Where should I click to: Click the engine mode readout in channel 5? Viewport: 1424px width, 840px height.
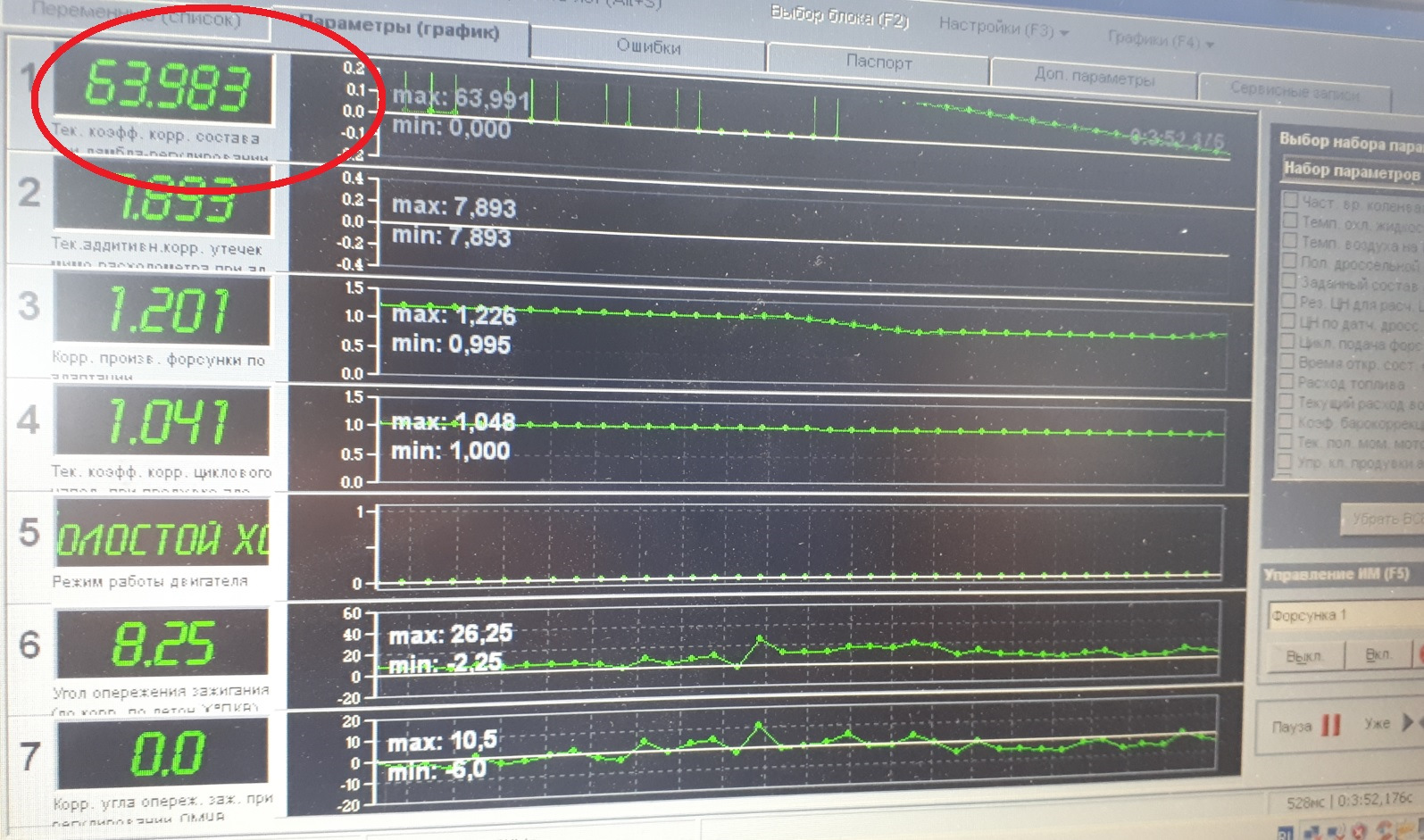tap(162, 535)
